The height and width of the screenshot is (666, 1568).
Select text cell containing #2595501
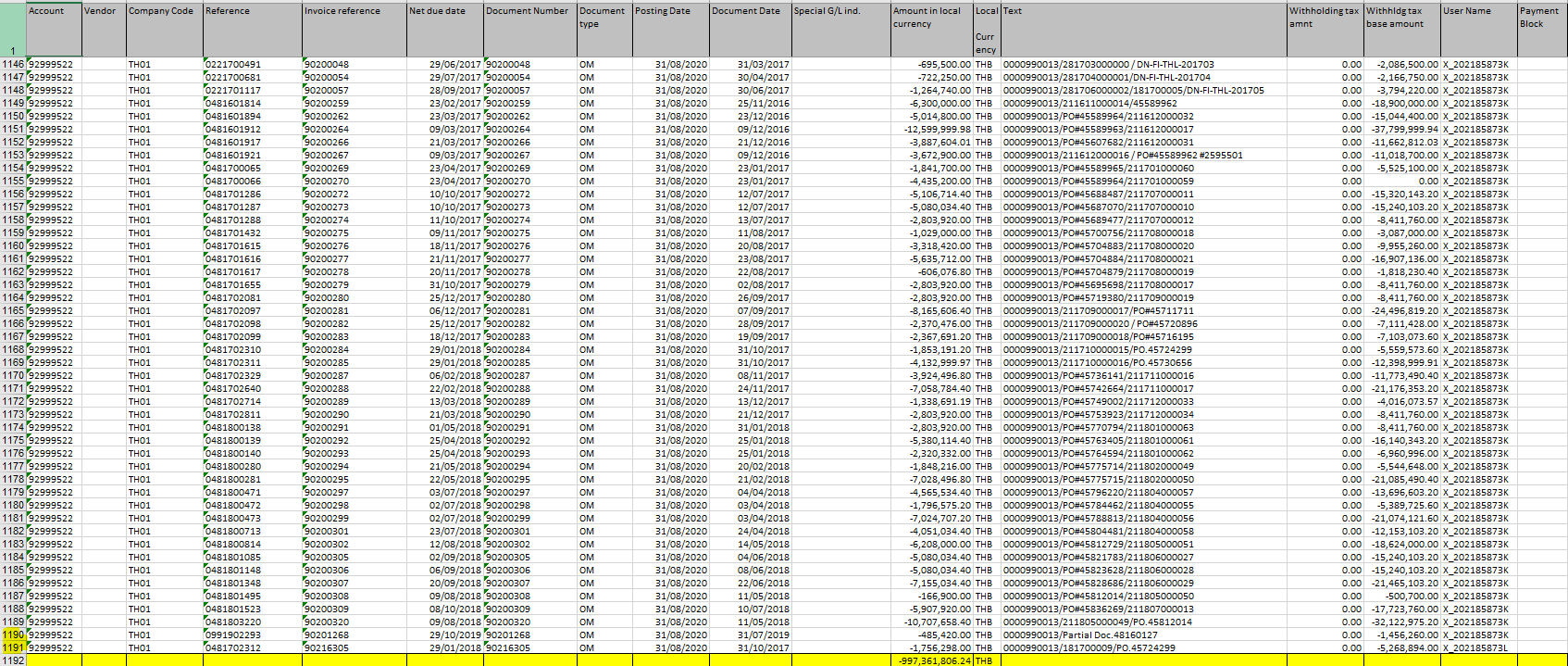coord(1144,156)
